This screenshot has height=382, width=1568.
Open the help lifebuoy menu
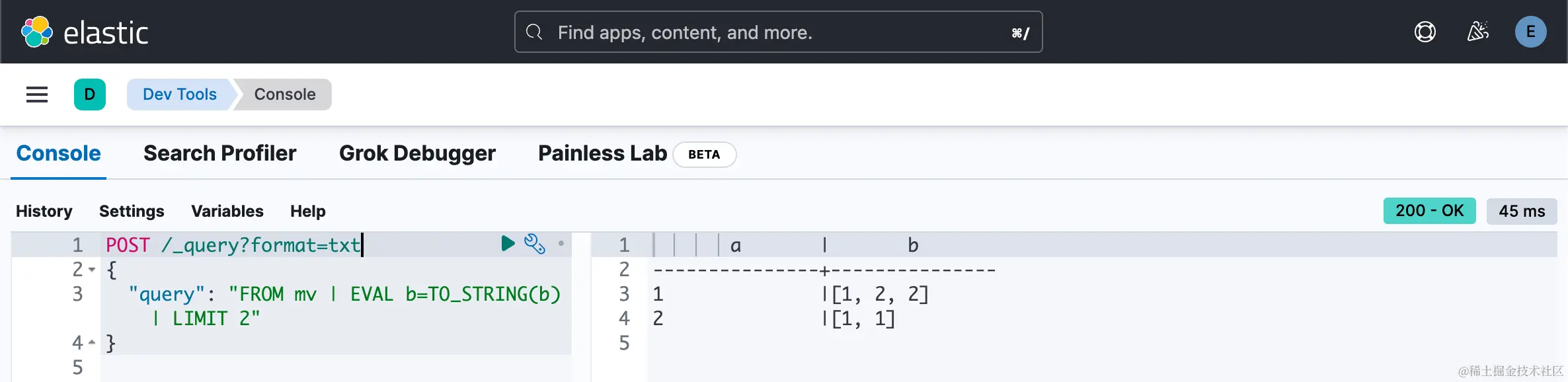[1425, 32]
